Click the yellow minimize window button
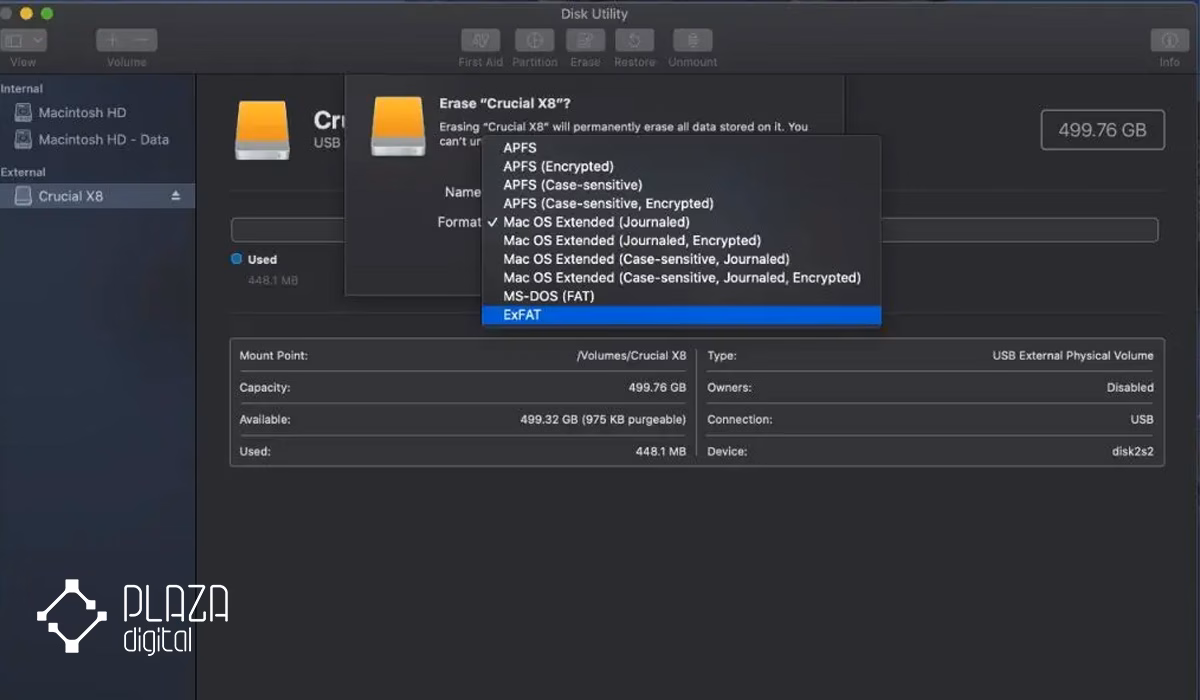The image size is (1200, 700). 26,13
